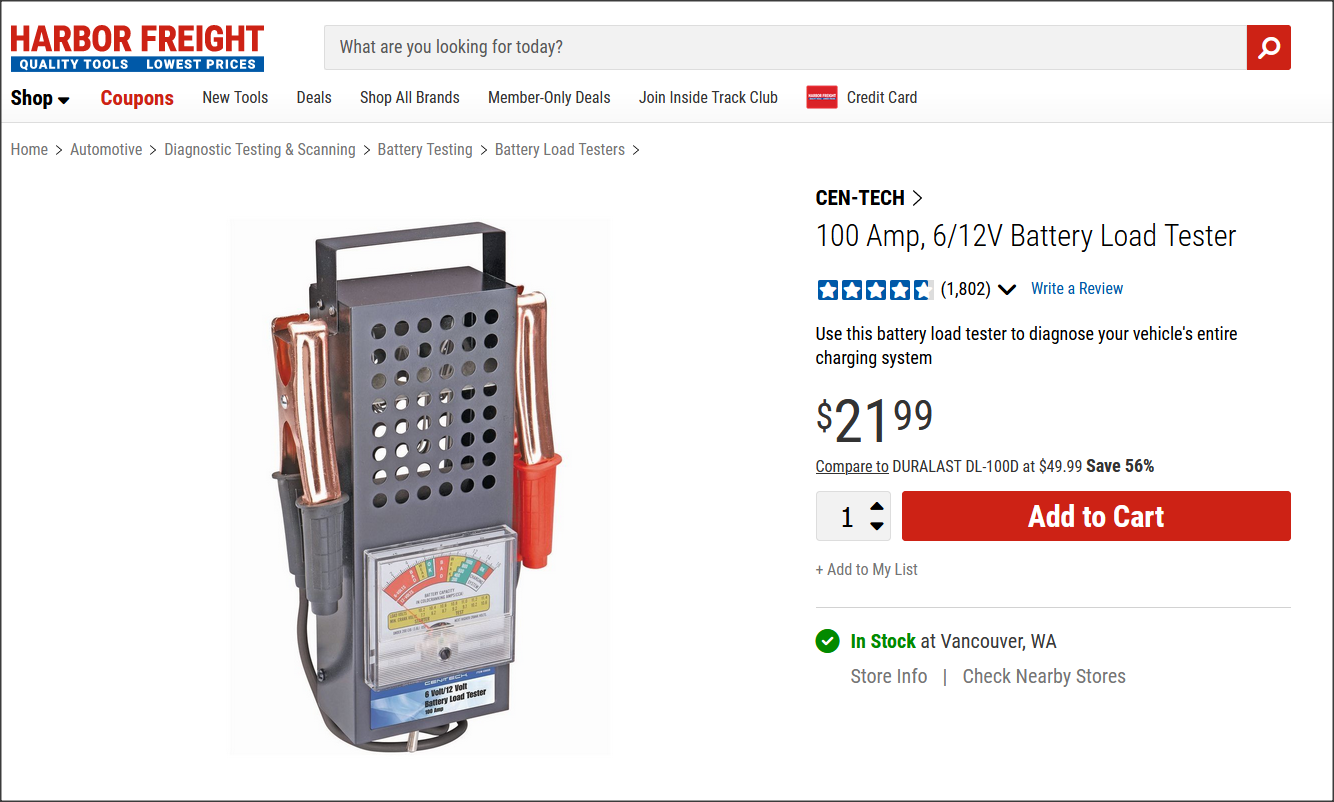This screenshot has width=1334, height=802.
Task: Click the Write a Review link
Action: coord(1077,289)
